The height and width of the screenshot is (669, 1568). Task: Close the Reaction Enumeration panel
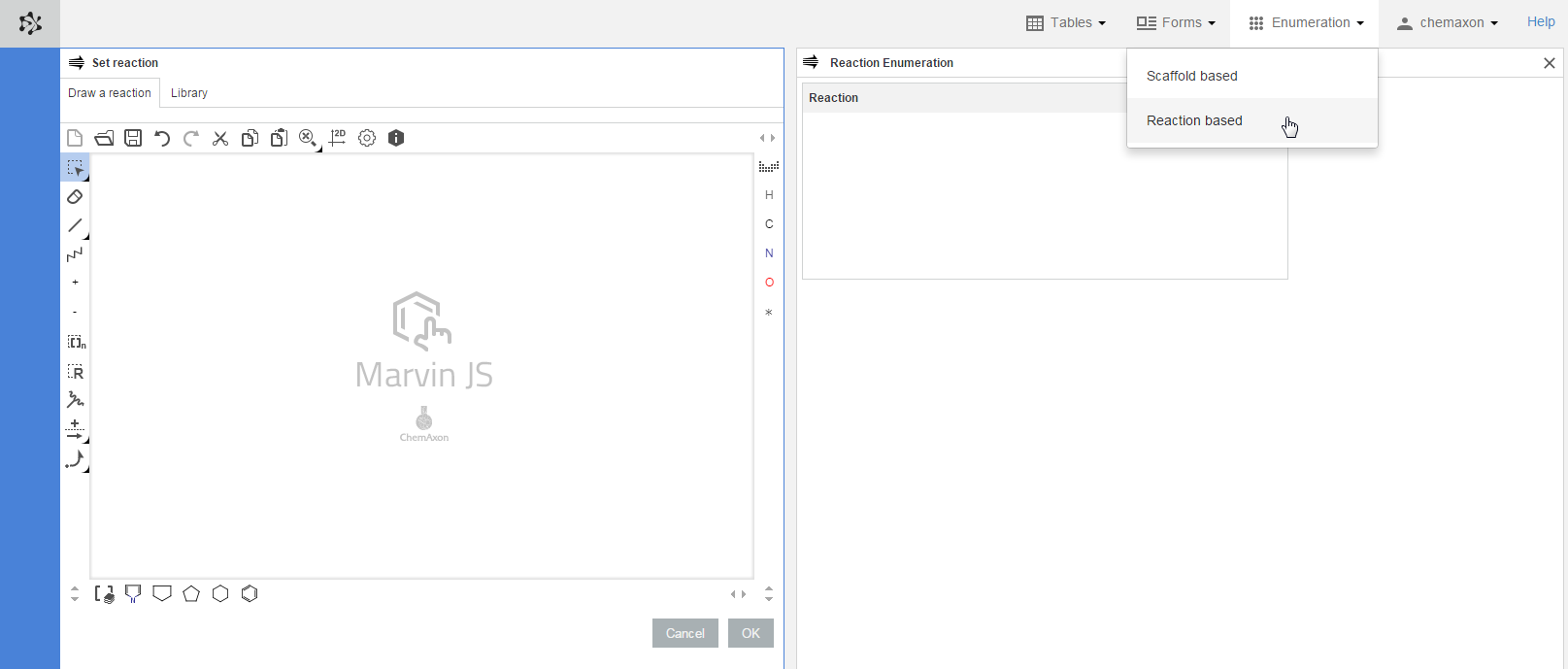click(x=1549, y=63)
